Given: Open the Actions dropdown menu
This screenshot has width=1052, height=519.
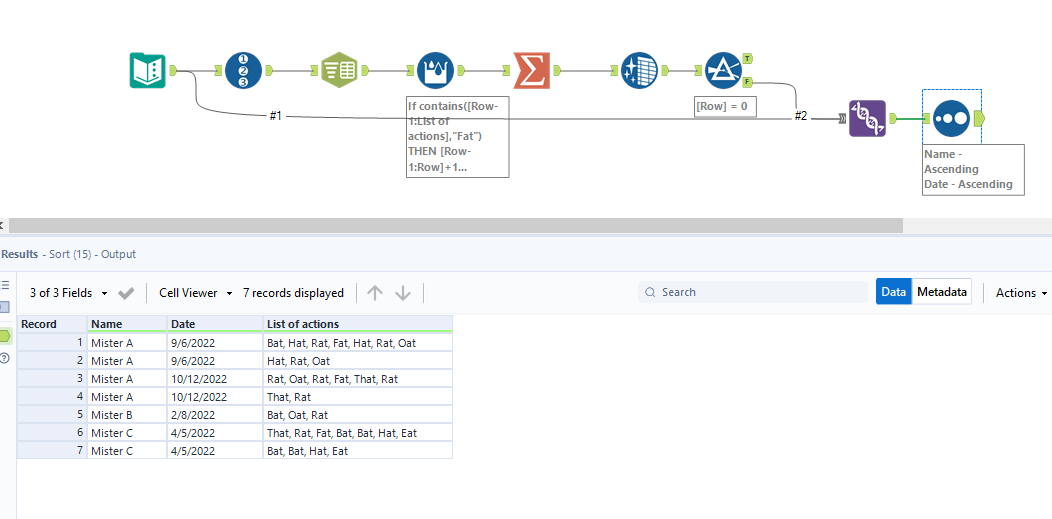Looking at the screenshot, I should 1021,293.
